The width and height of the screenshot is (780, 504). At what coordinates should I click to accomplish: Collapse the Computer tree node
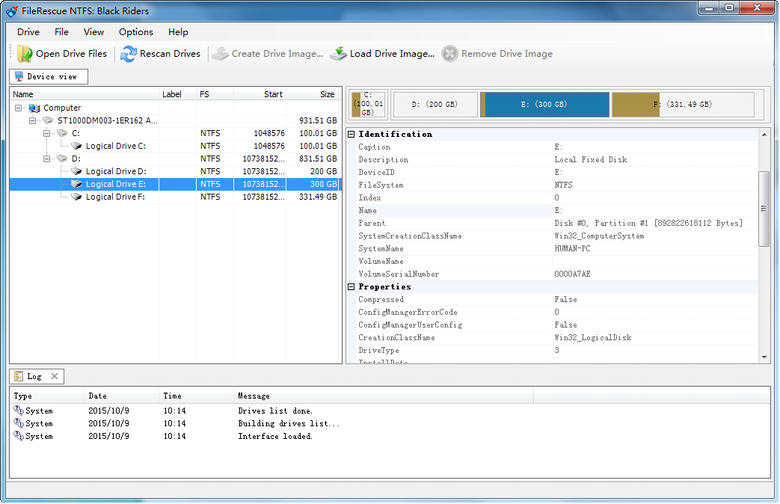[19, 108]
